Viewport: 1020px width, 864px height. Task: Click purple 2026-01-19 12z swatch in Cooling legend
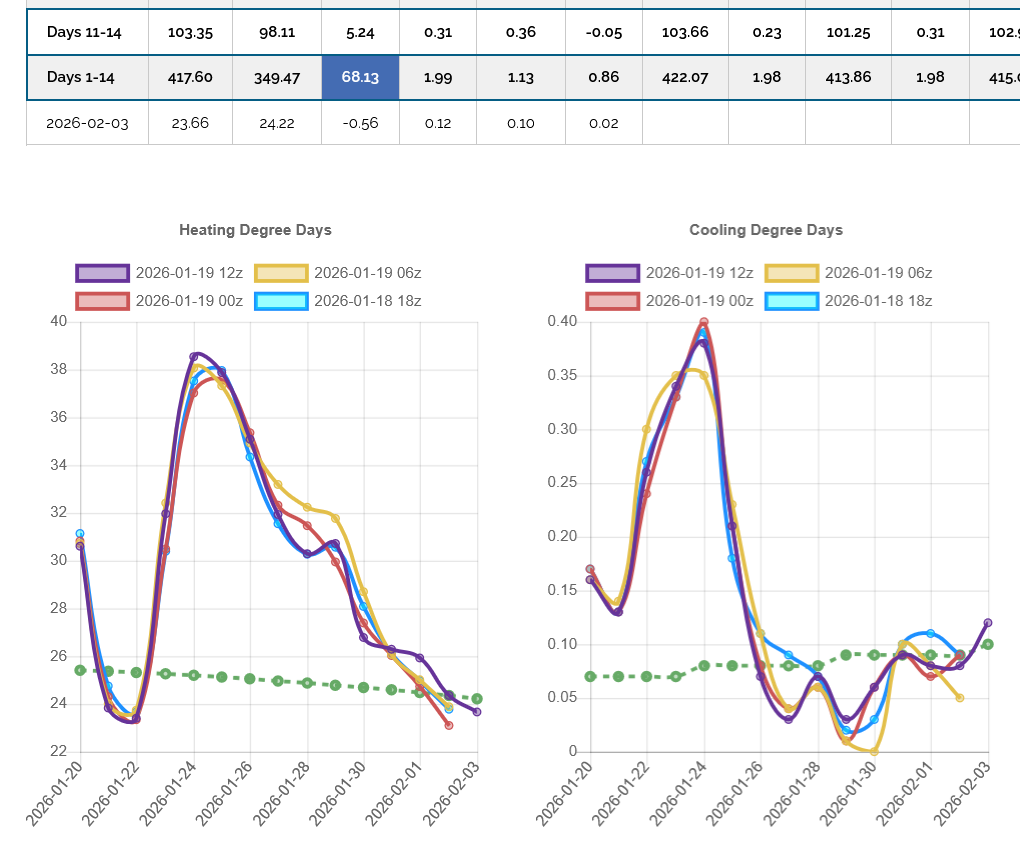click(x=612, y=273)
